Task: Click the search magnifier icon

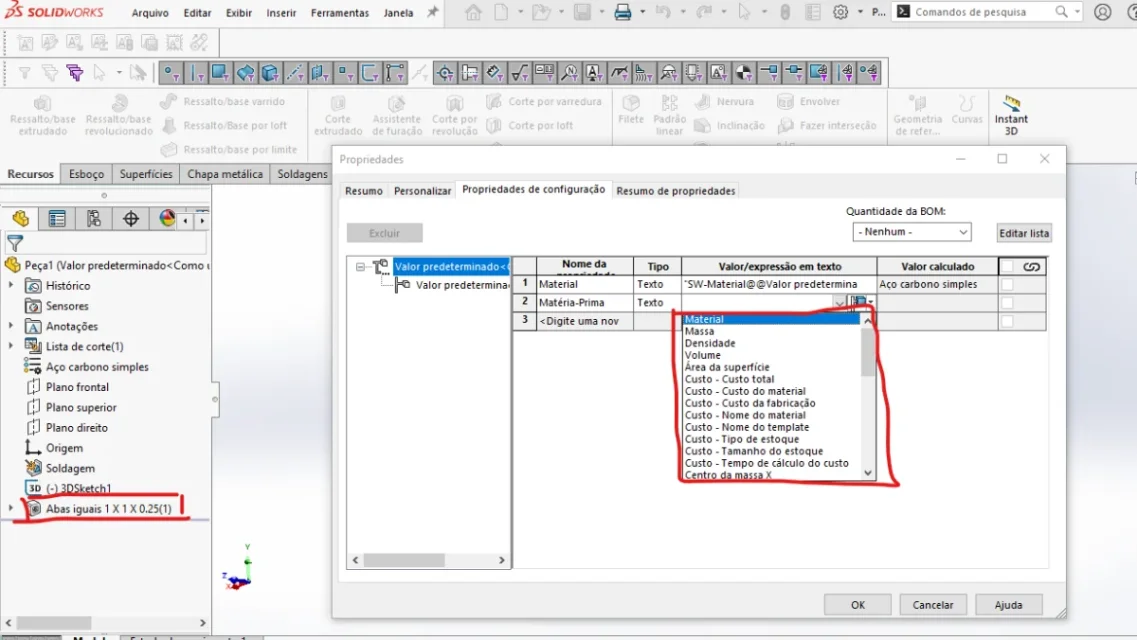Action: tap(1061, 12)
